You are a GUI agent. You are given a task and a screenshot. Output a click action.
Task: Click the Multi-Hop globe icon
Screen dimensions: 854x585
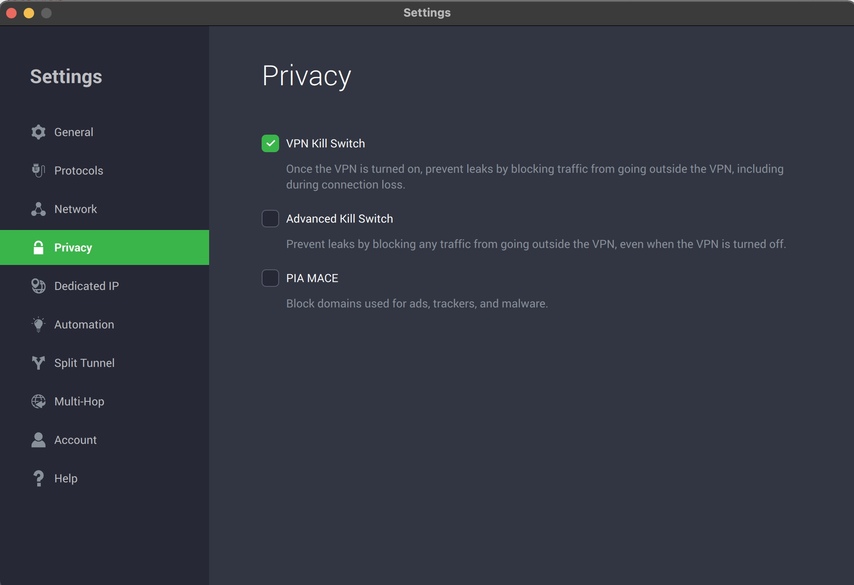[38, 401]
